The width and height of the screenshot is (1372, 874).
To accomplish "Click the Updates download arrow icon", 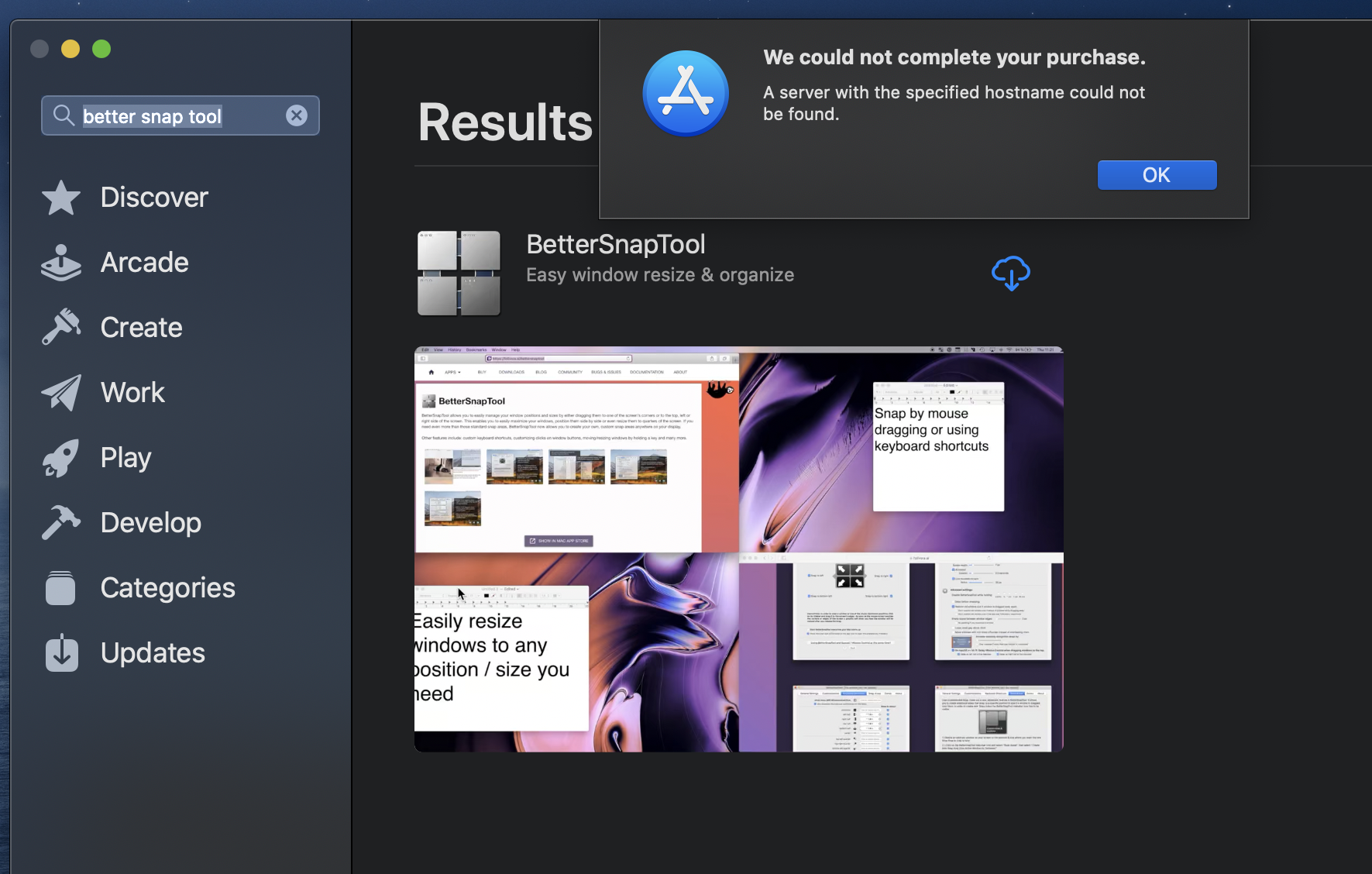I will [61, 652].
